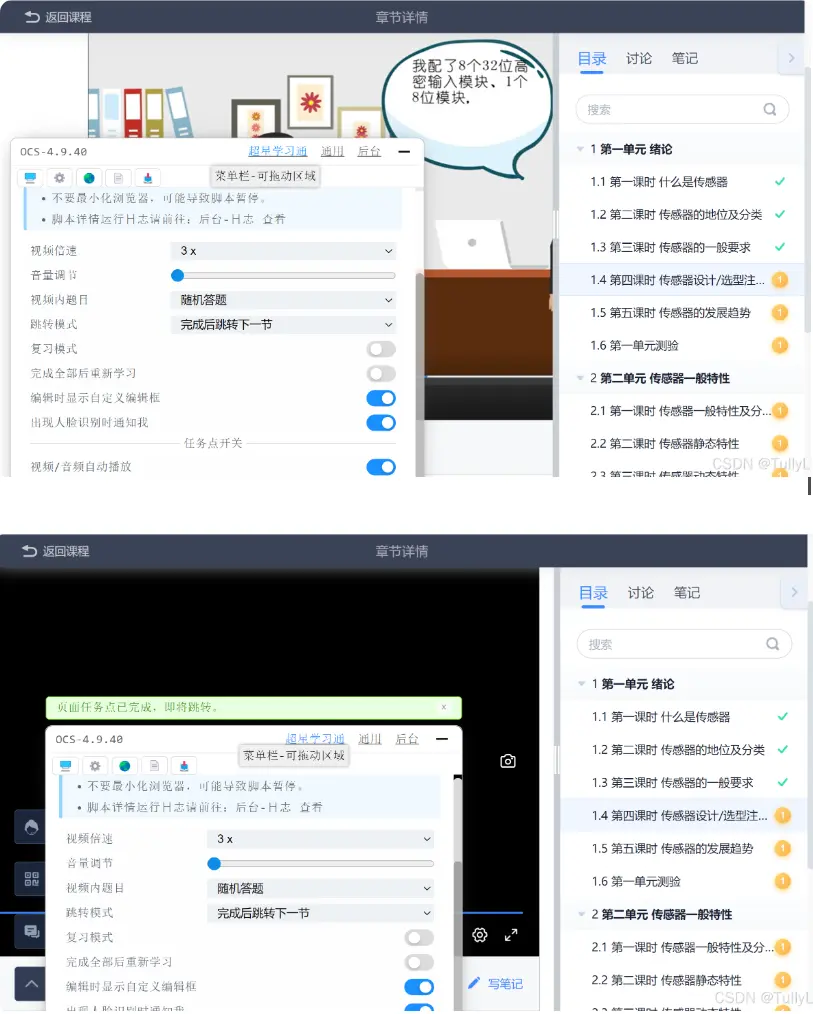Screen dimensions: 813x1014
Task: Open the 后台 link in the upper OCS panel
Action: (369, 151)
